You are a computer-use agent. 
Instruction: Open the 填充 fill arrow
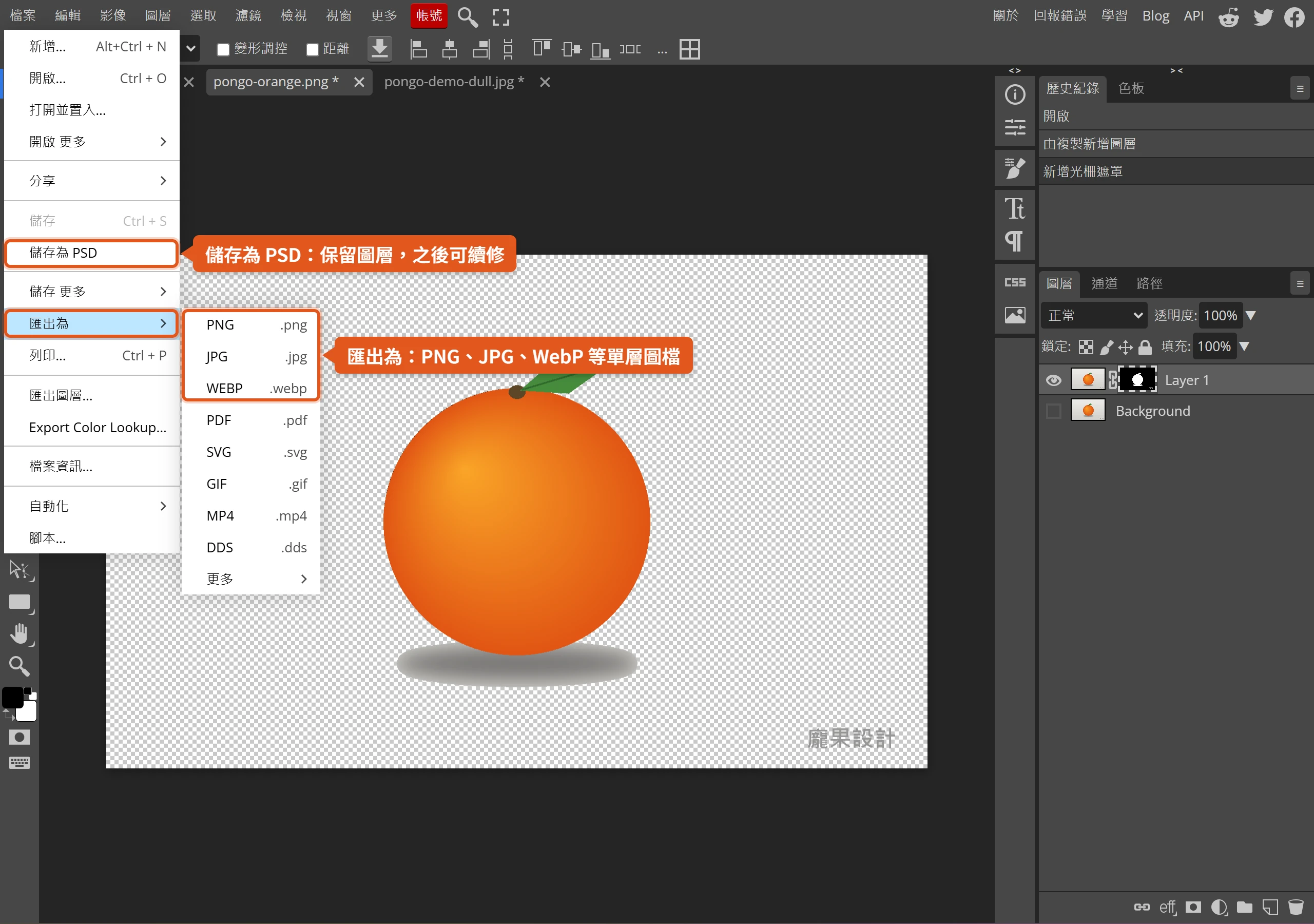(1244, 346)
